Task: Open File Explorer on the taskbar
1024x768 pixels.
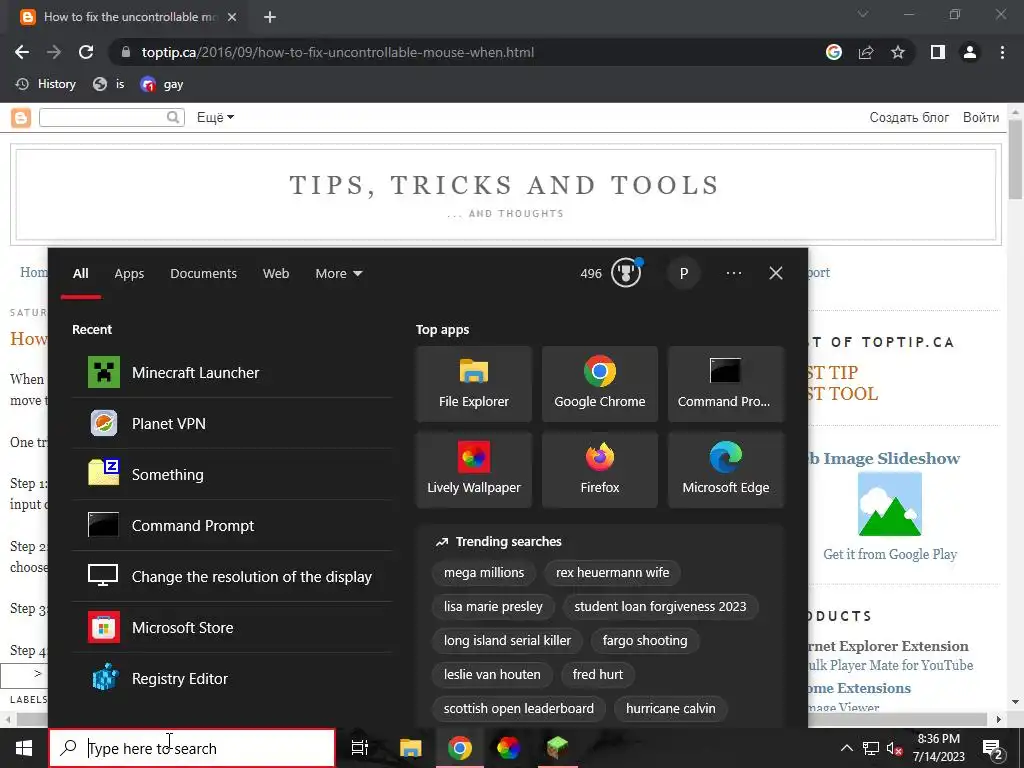Action: tap(410, 748)
